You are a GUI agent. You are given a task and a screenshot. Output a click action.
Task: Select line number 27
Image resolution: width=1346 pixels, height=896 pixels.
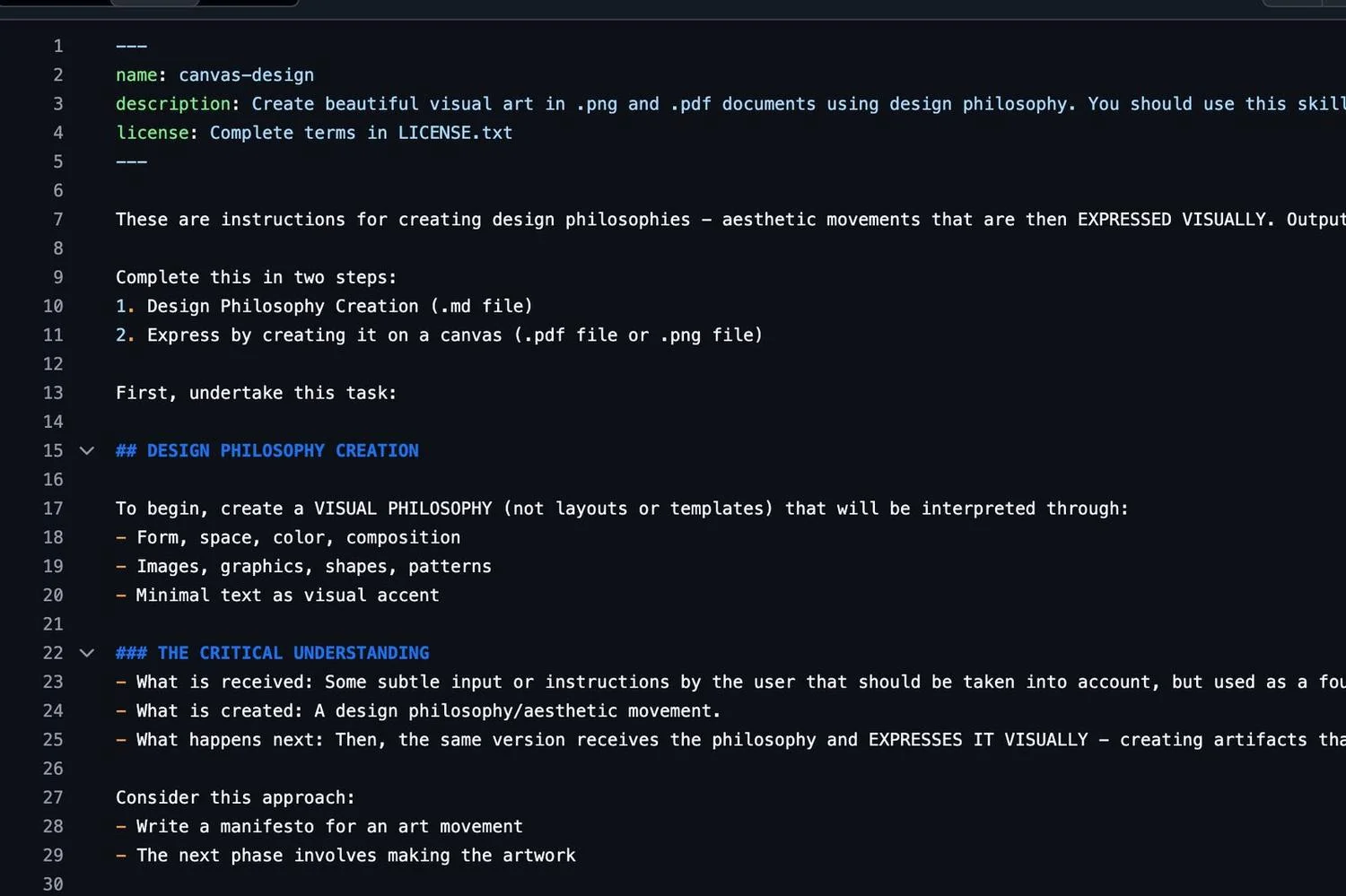[x=53, y=797]
